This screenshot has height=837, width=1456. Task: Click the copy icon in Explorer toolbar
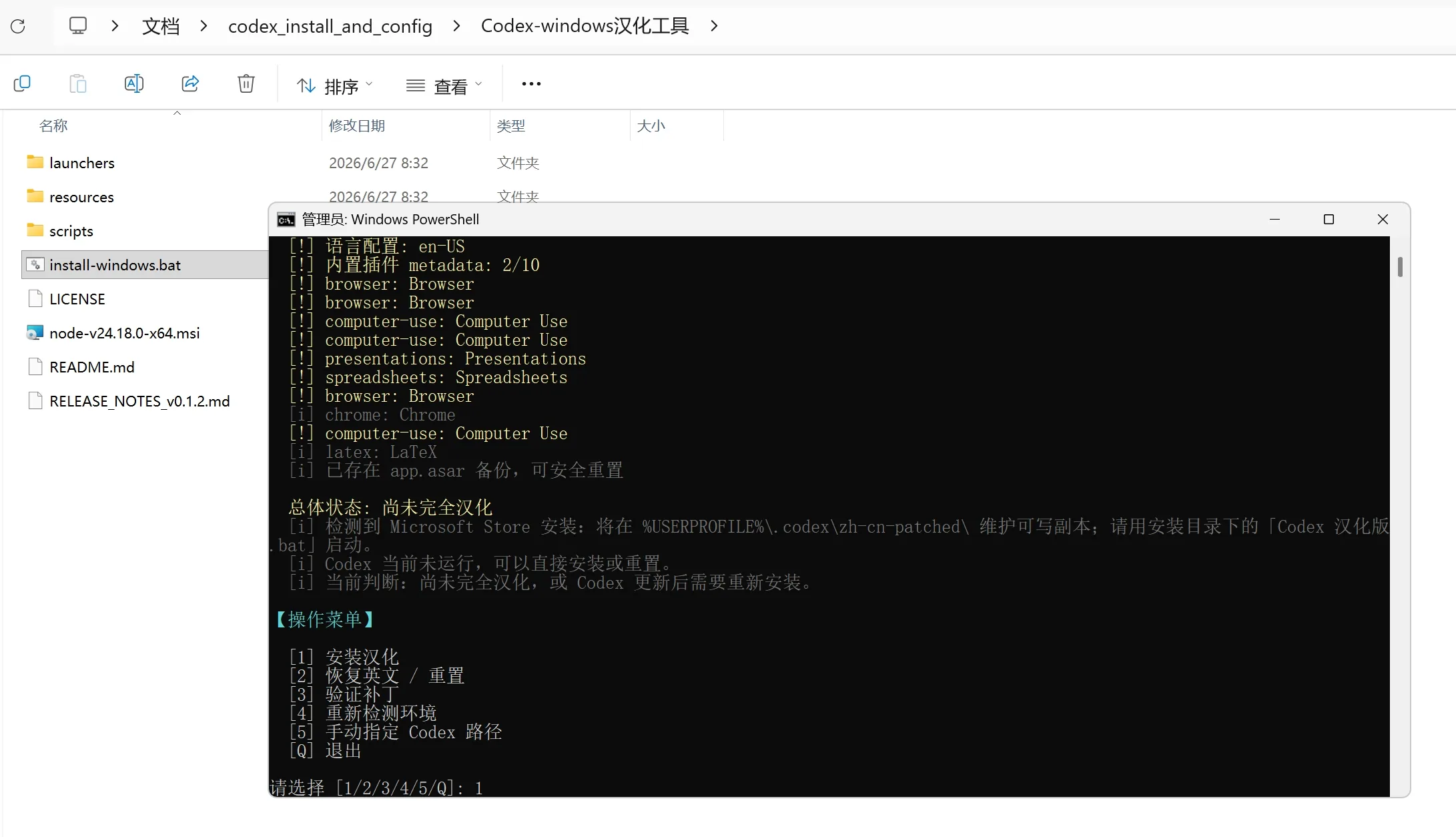pyautogui.click(x=22, y=83)
